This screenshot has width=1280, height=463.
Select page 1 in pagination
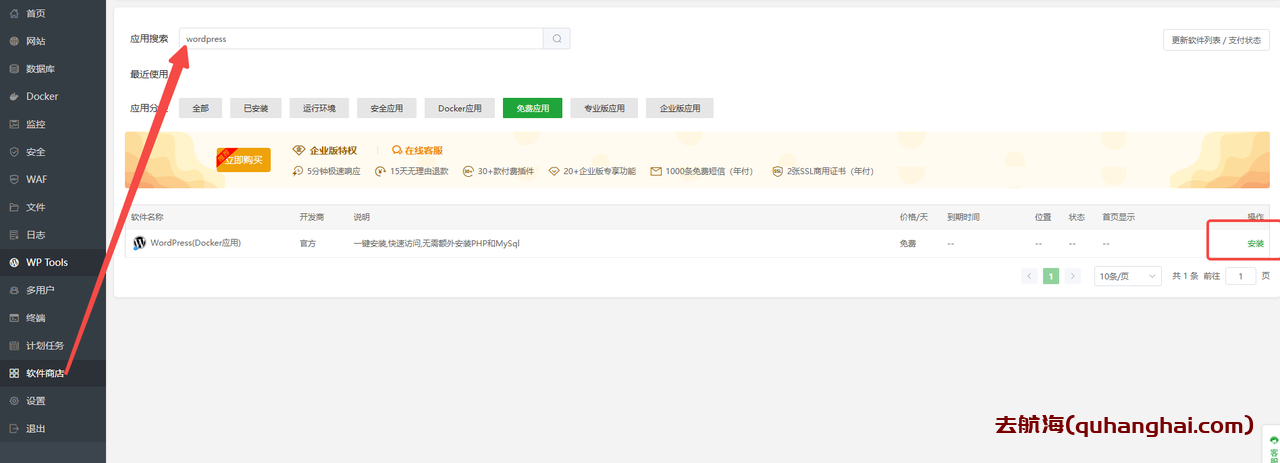pyautogui.click(x=1051, y=276)
